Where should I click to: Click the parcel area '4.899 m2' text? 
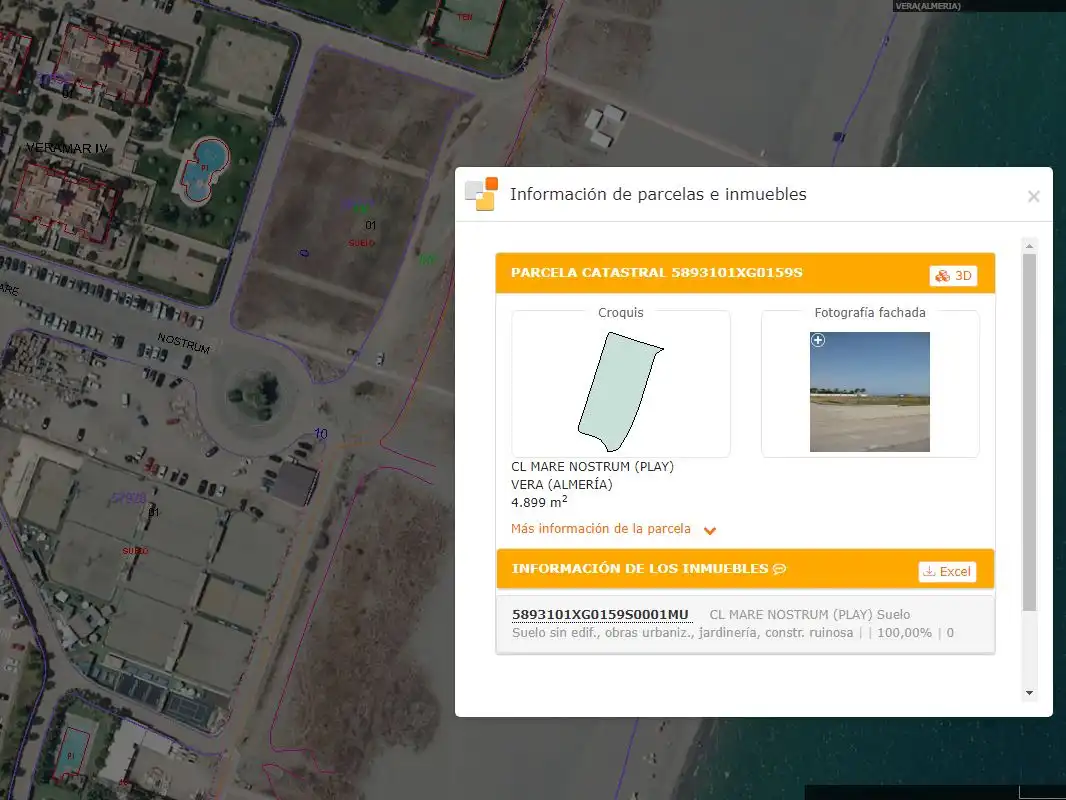pyautogui.click(x=539, y=502)
